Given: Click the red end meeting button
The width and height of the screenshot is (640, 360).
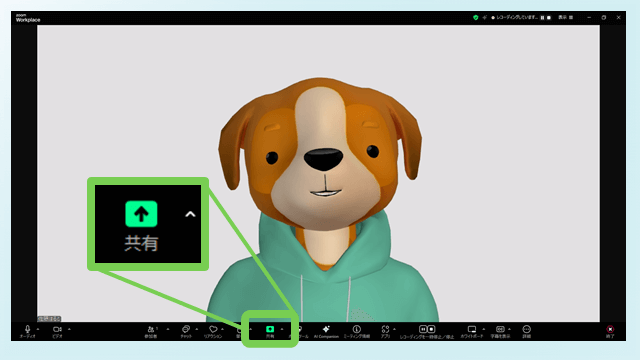Looking at the screenshot, I should tap(610, 329).
